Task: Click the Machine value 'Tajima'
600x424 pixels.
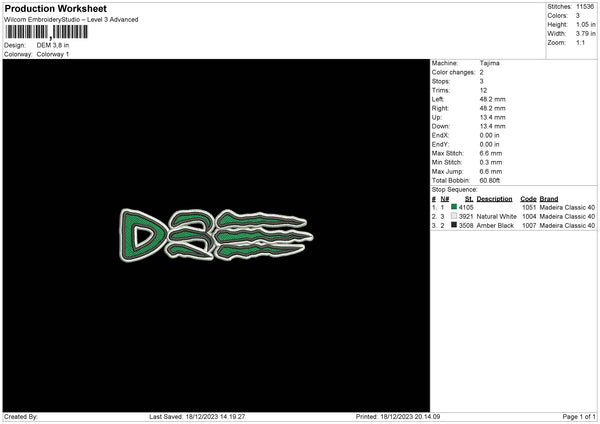Action: pos(489,63)
